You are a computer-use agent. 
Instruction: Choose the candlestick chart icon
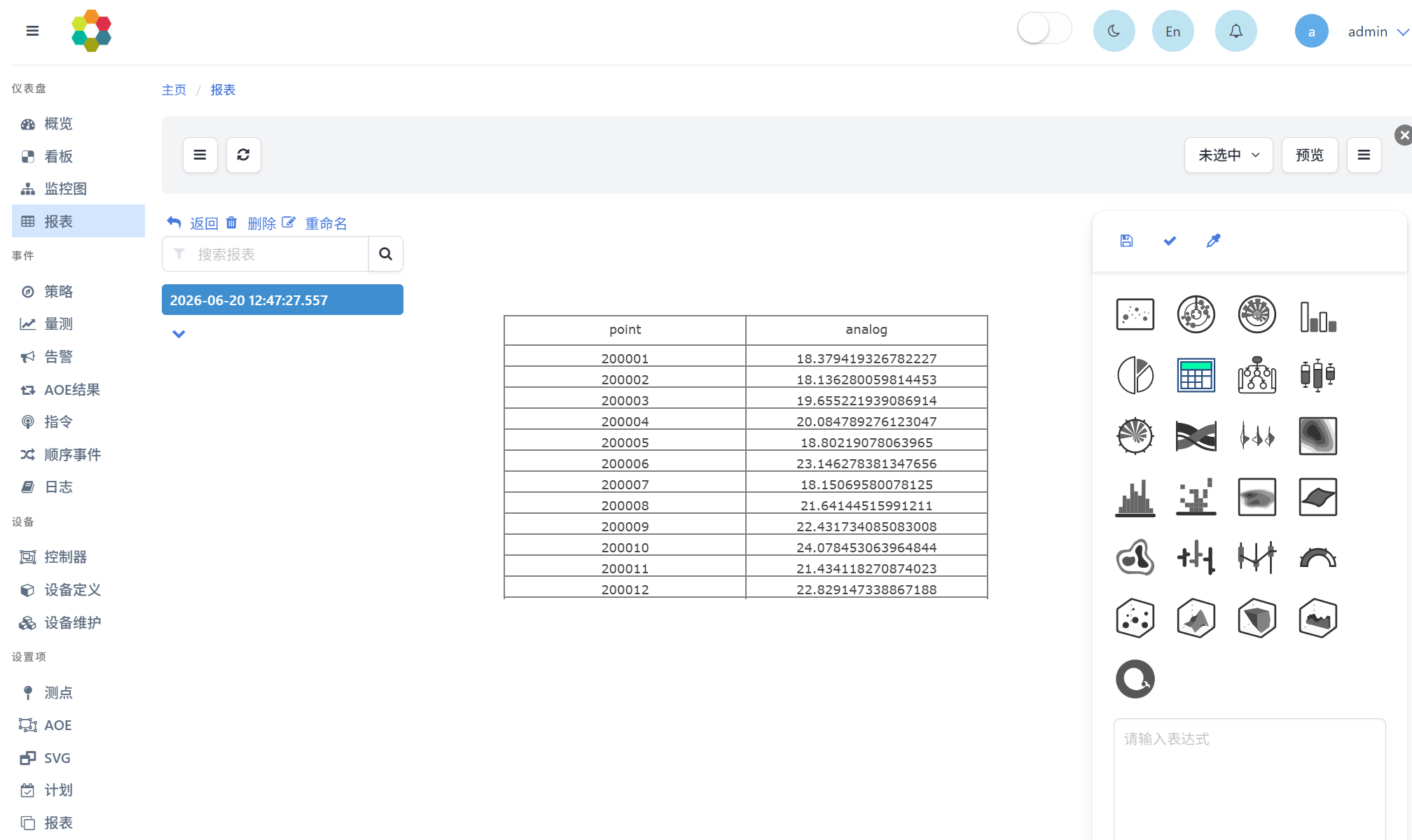coord(1317,375)
